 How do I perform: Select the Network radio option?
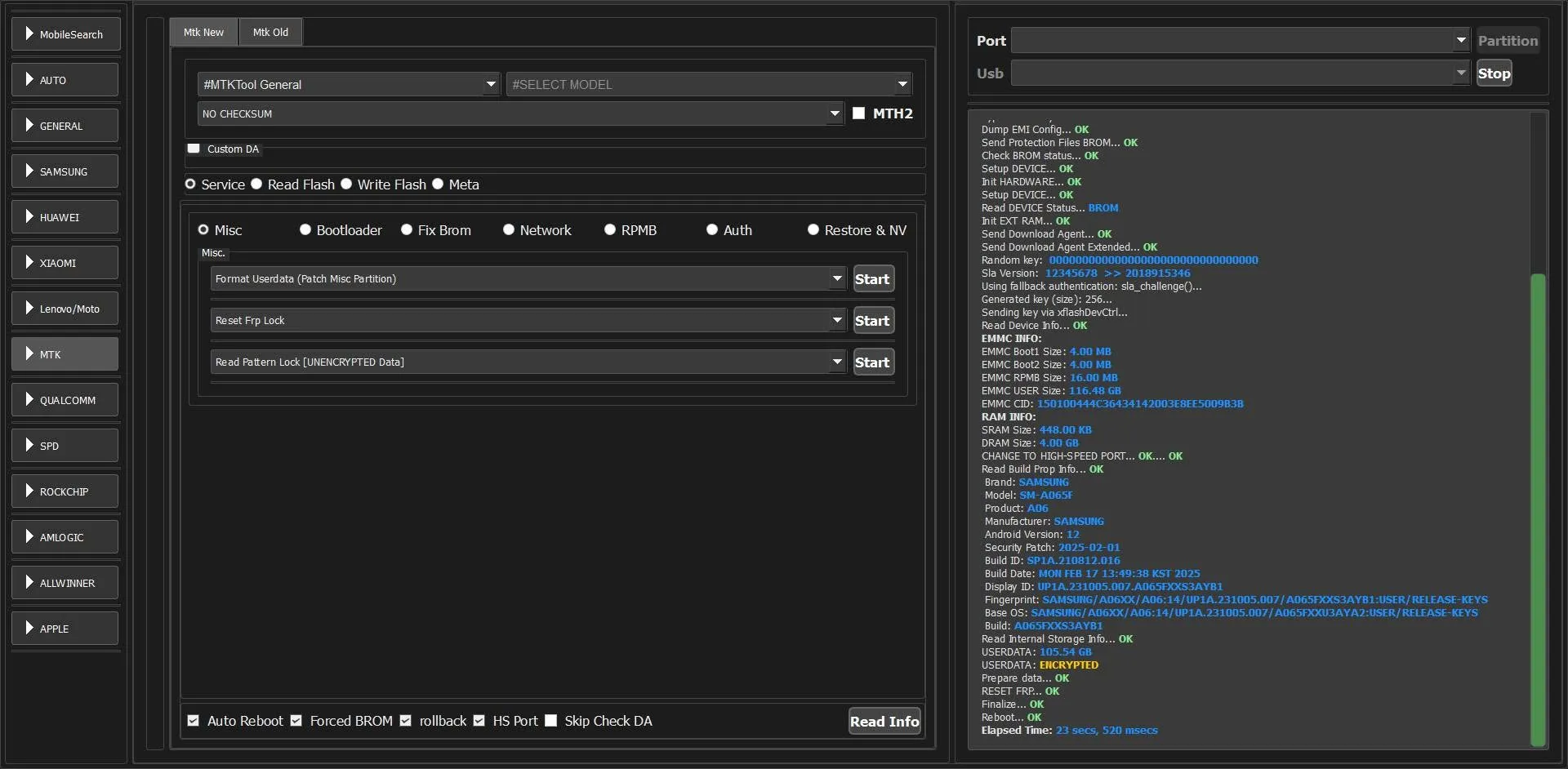point(509,230)
